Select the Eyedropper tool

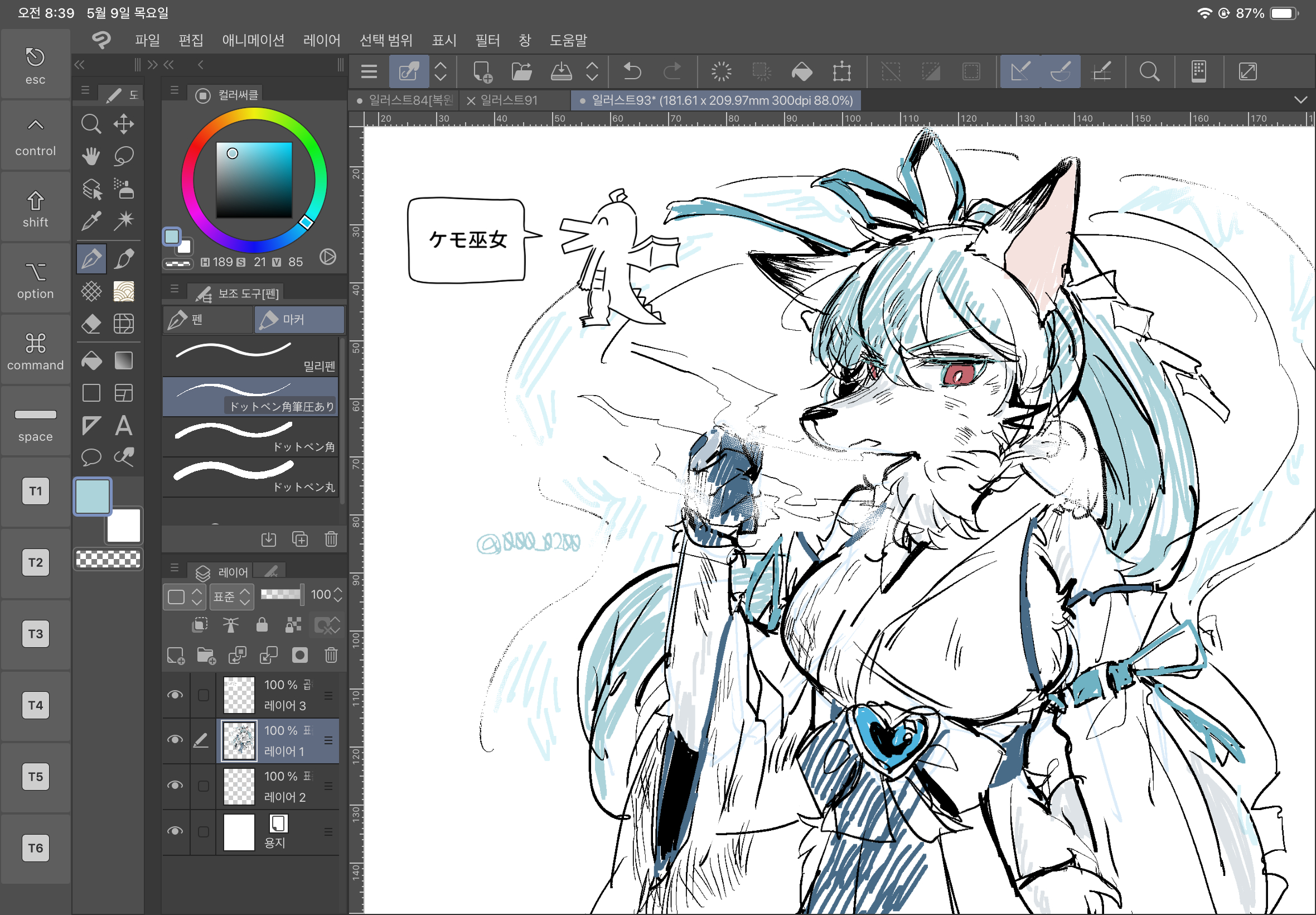click(x=91, y=221)
